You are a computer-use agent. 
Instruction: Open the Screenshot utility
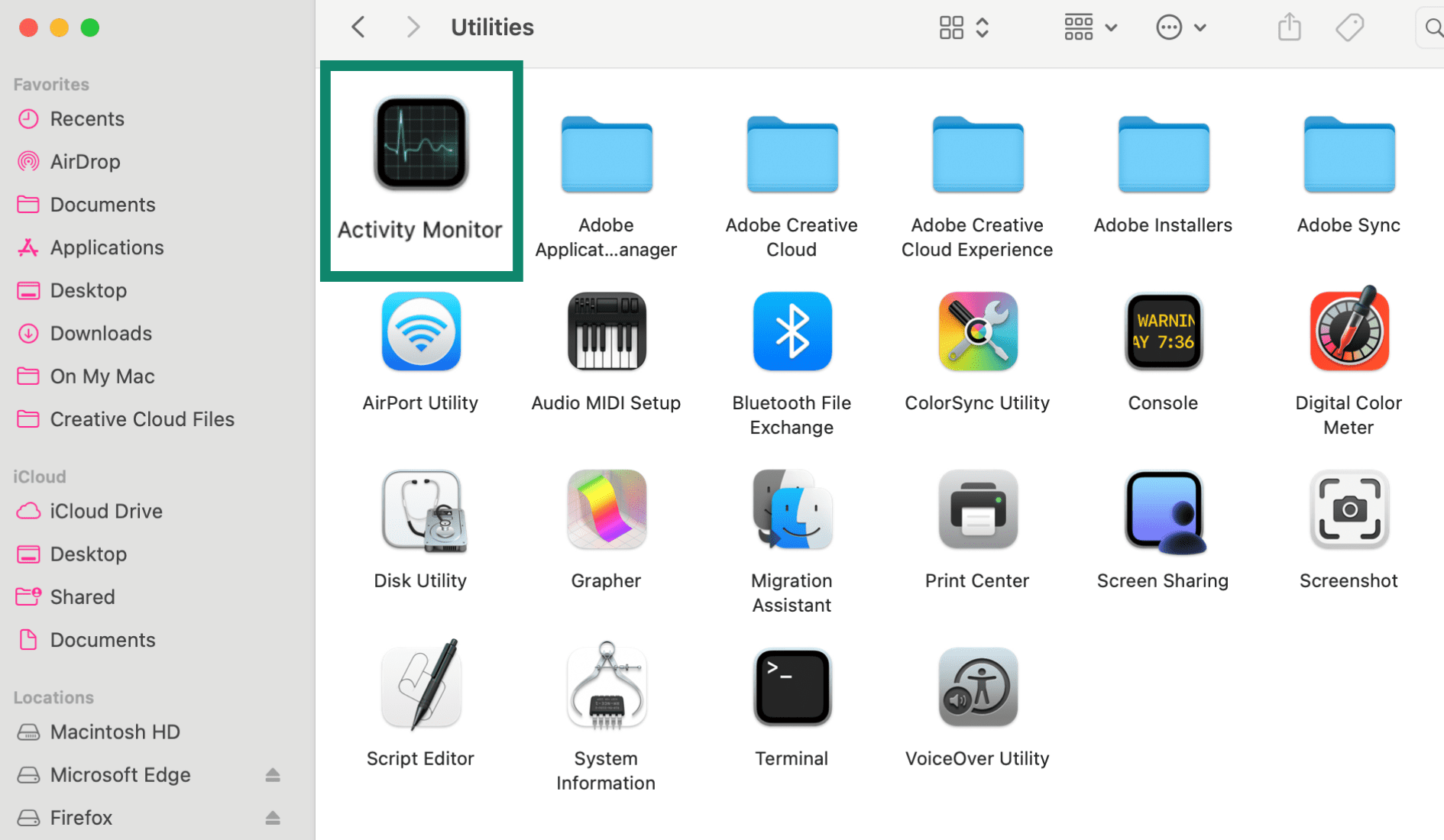point(1348,510)
